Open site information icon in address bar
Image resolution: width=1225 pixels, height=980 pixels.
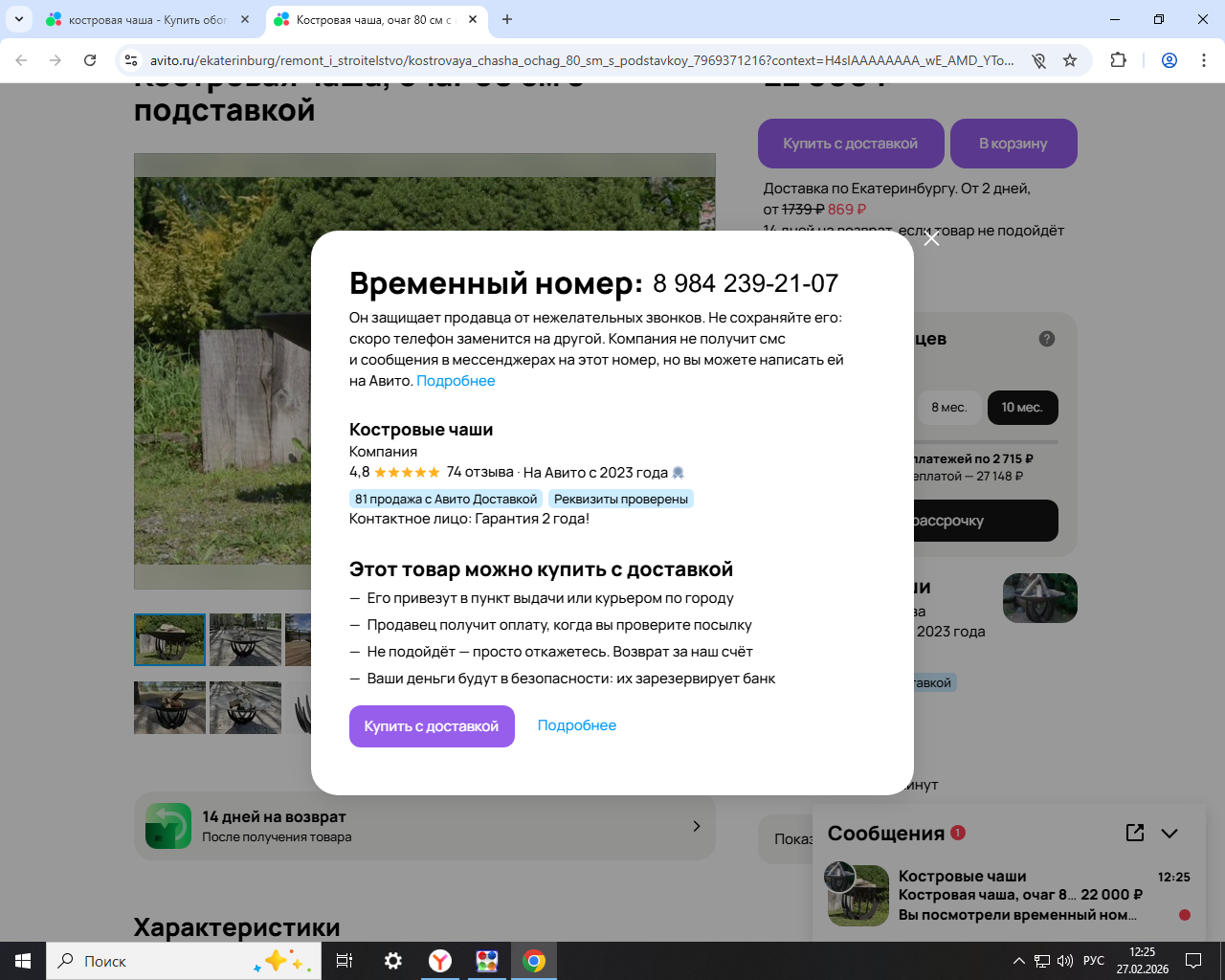click(x=131, y=60)
